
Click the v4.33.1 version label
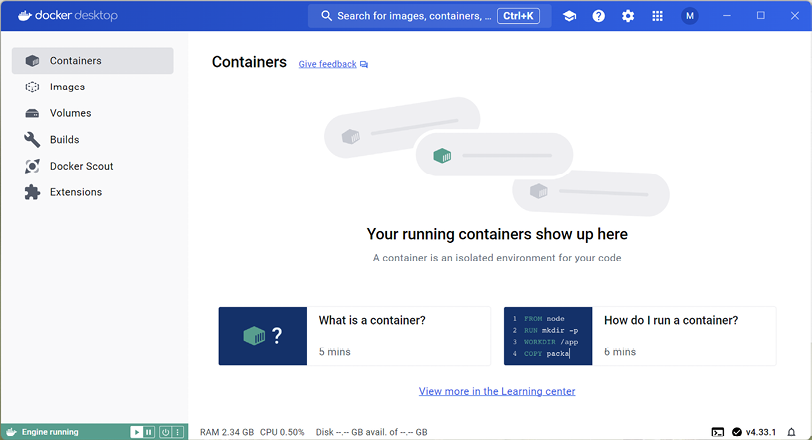(761, 432)
